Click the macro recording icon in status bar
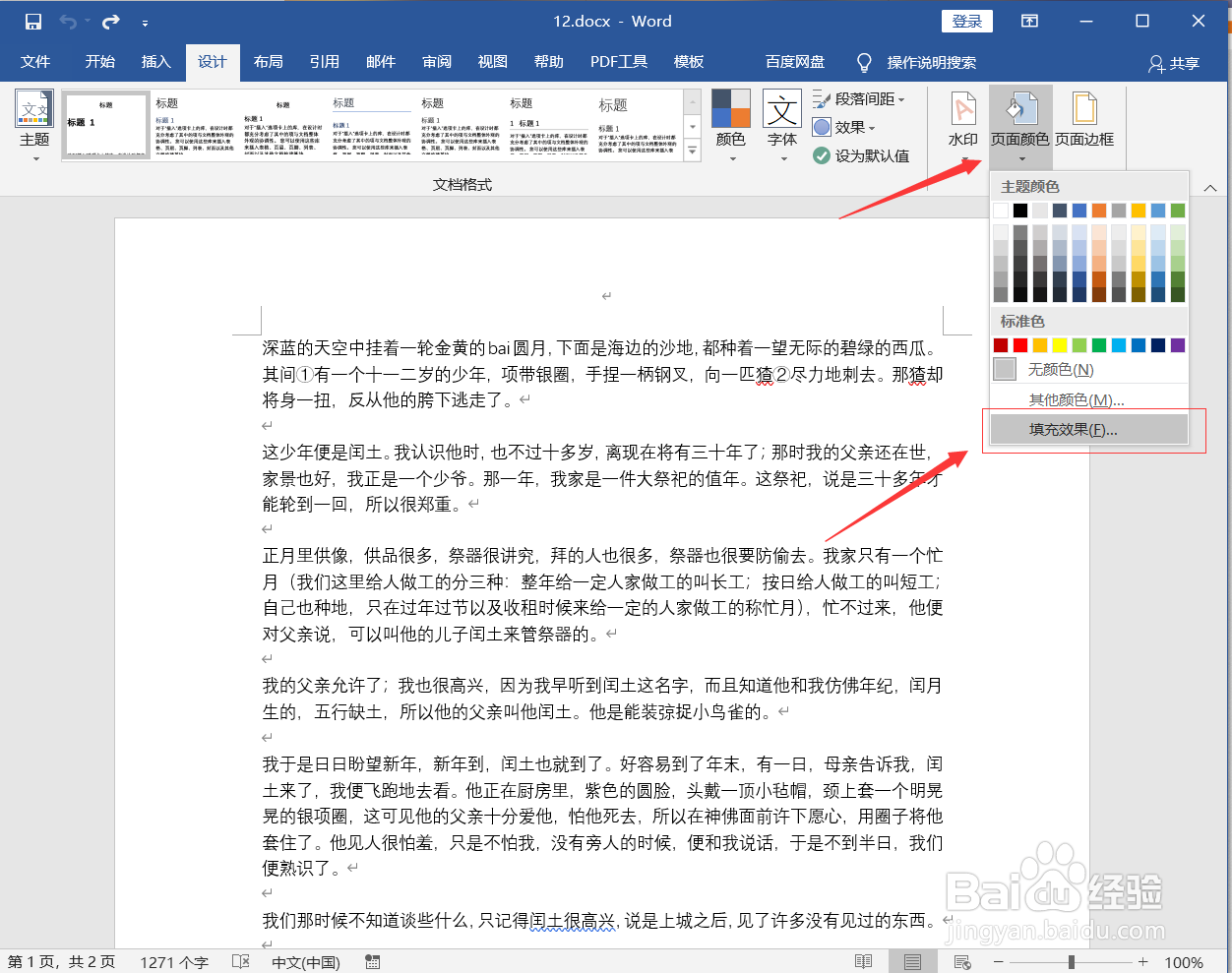The image size is (1232, 973). (373, 961)
